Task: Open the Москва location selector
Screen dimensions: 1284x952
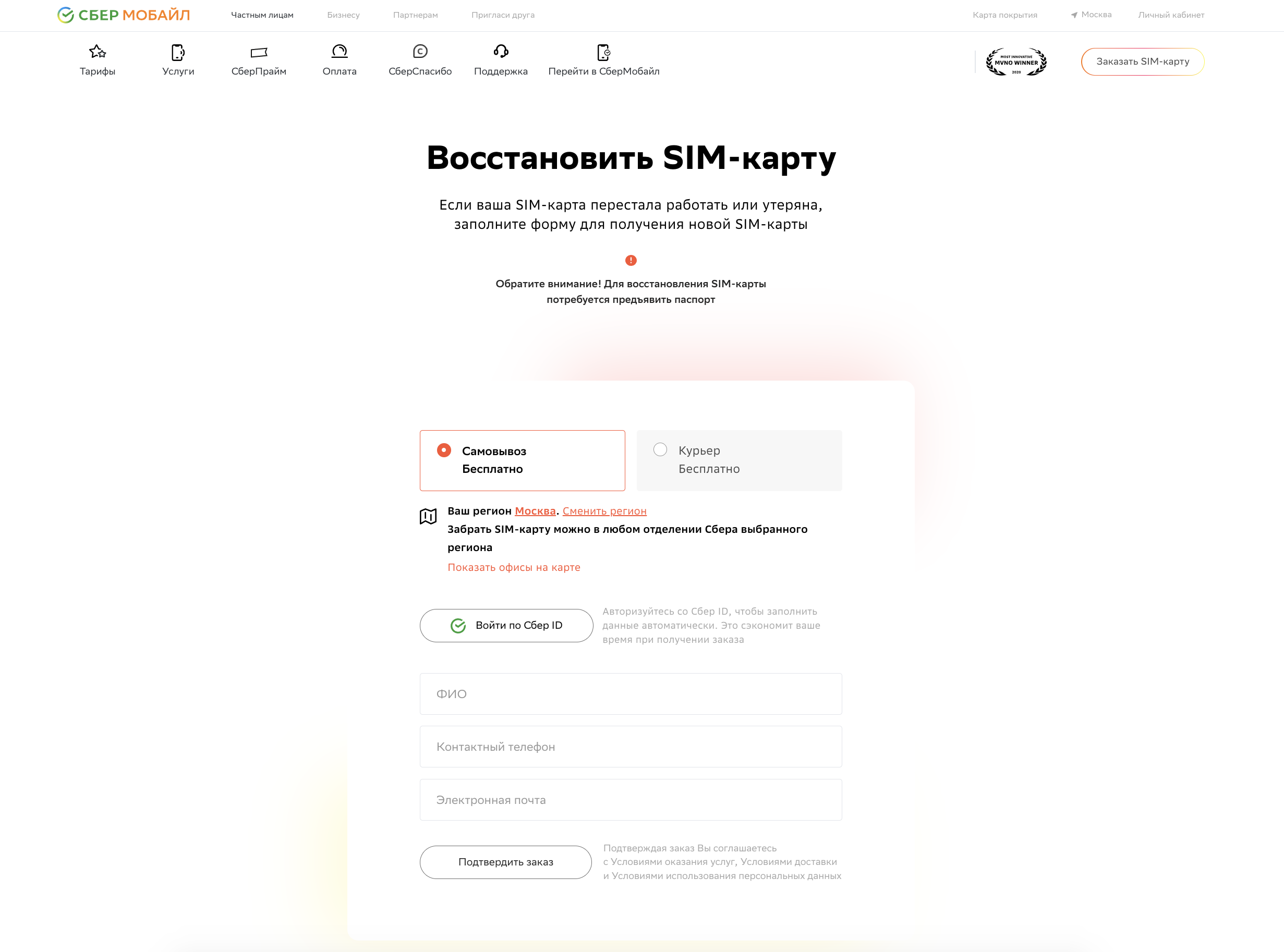Action: coord(1091,15)
